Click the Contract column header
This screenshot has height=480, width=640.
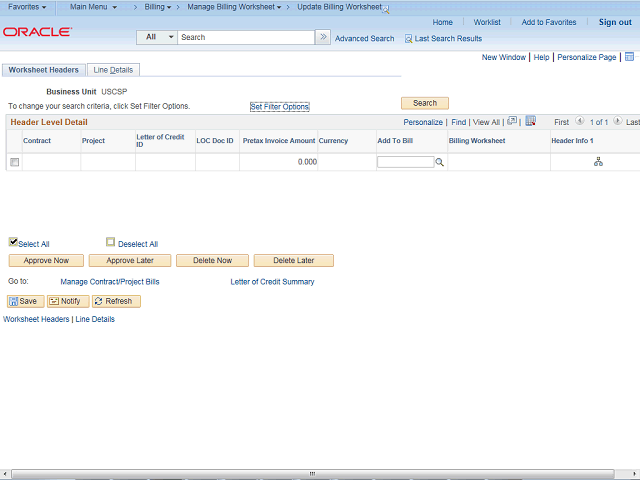tap(37, 141)
